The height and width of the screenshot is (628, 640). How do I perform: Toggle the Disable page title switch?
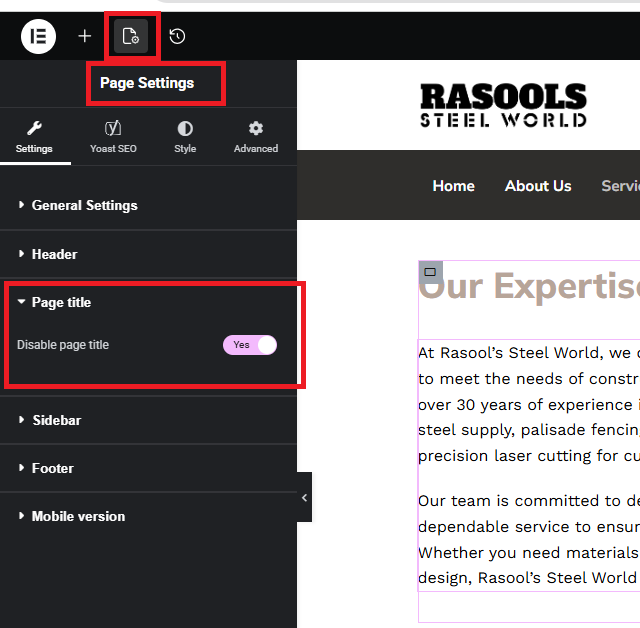pyautogui.click(x=250, y=345)
